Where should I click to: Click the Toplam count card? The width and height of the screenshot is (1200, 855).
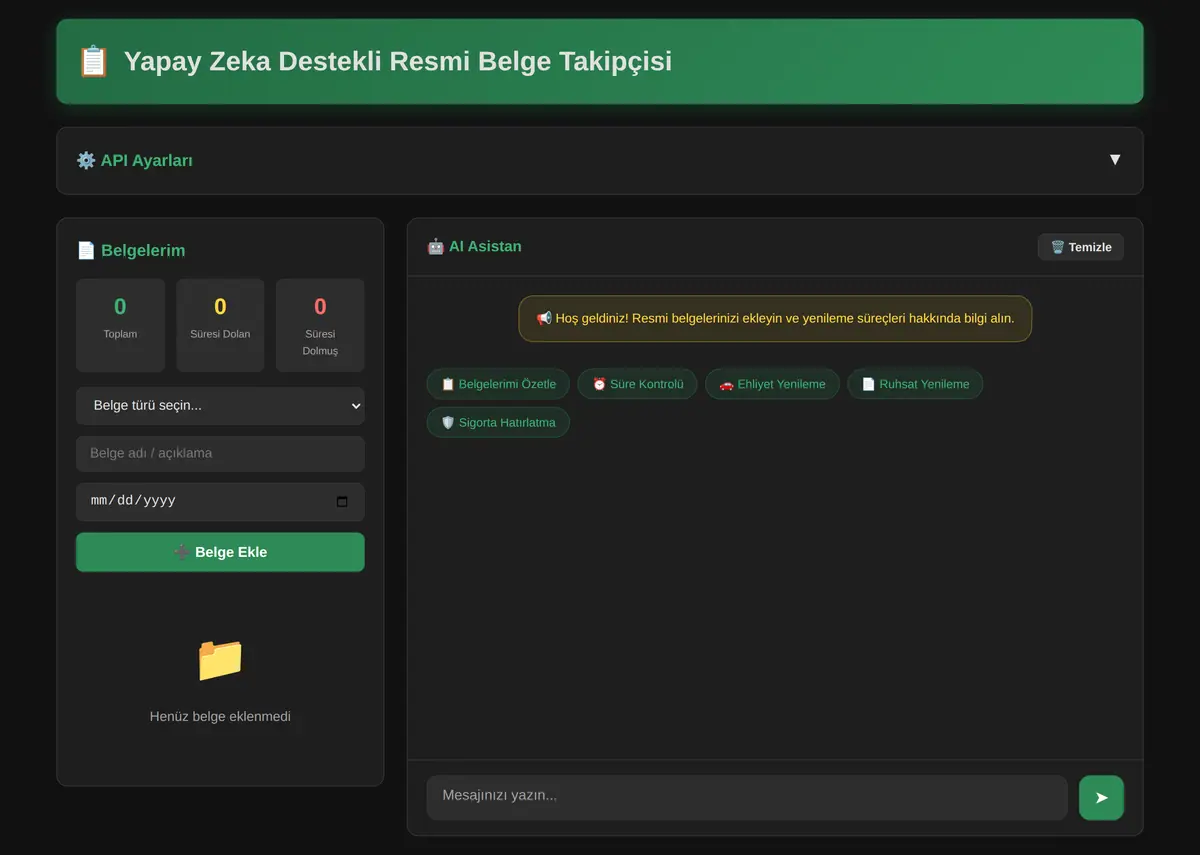pos(120,325)
